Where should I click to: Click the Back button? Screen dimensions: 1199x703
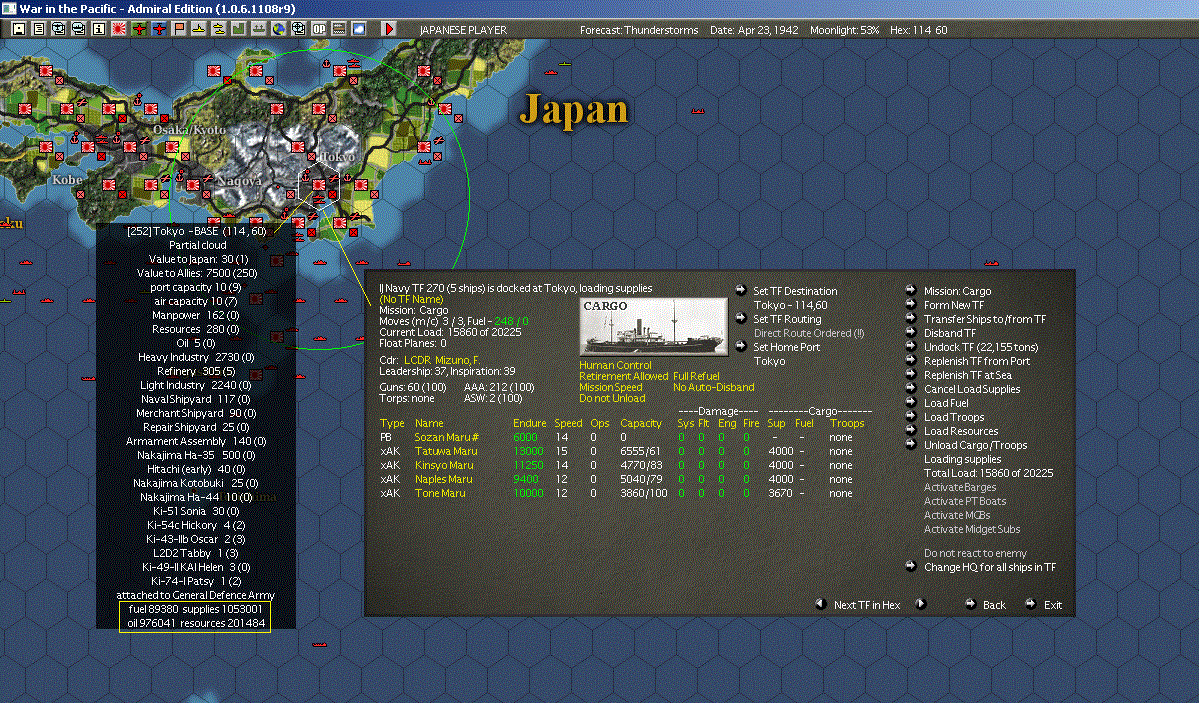tap(993, 604)
